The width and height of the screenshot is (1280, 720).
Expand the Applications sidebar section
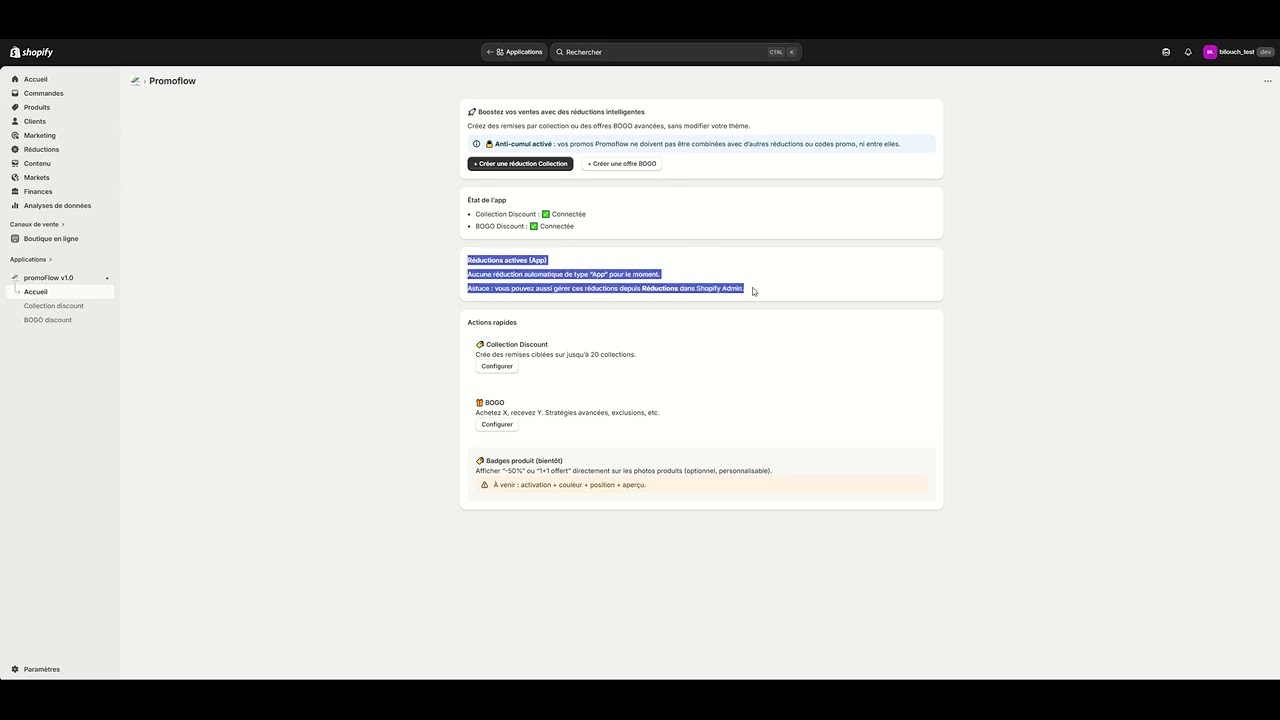click(x=31, y=259)
